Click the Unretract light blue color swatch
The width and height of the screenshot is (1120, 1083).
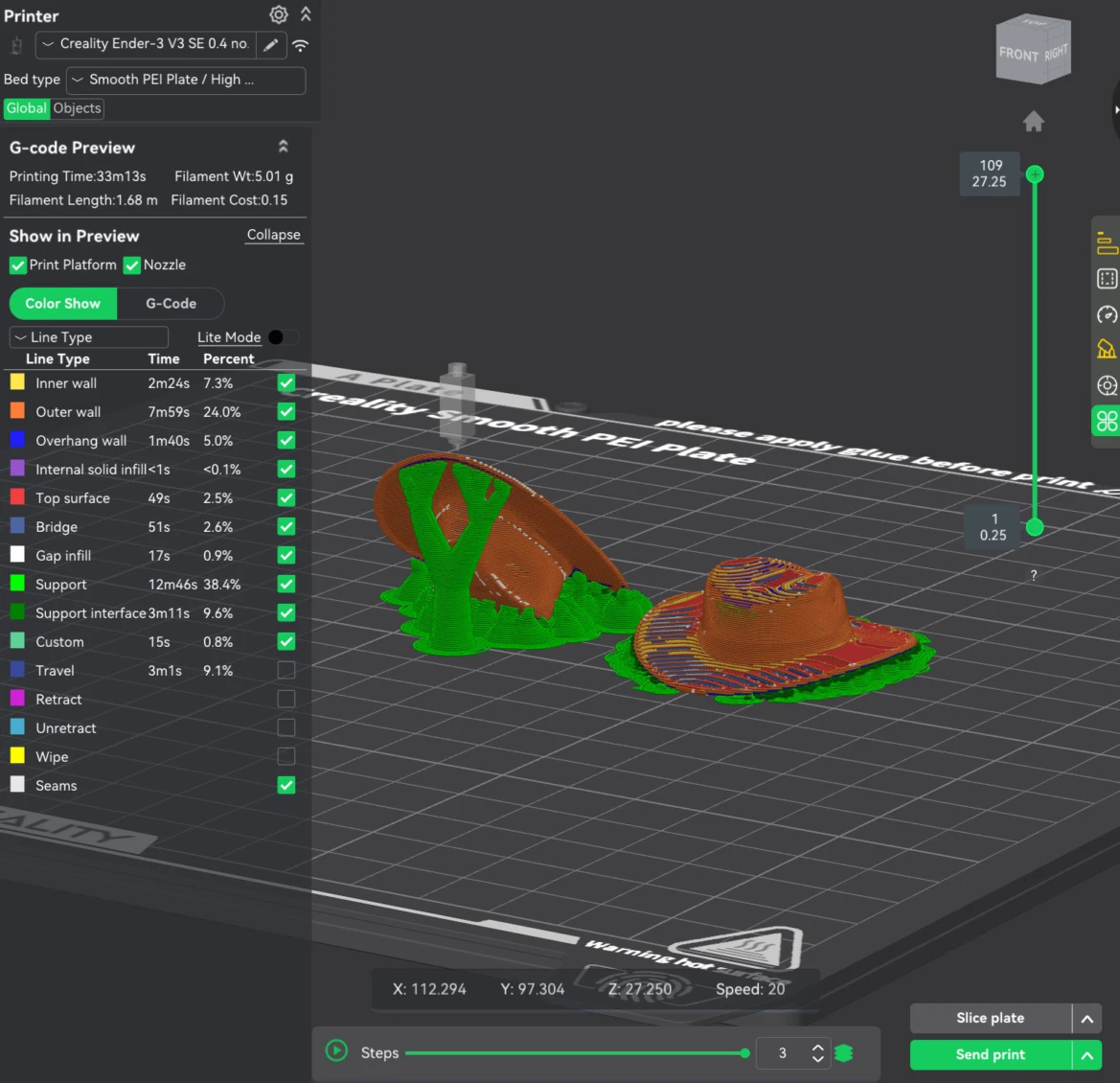[17, 726]
